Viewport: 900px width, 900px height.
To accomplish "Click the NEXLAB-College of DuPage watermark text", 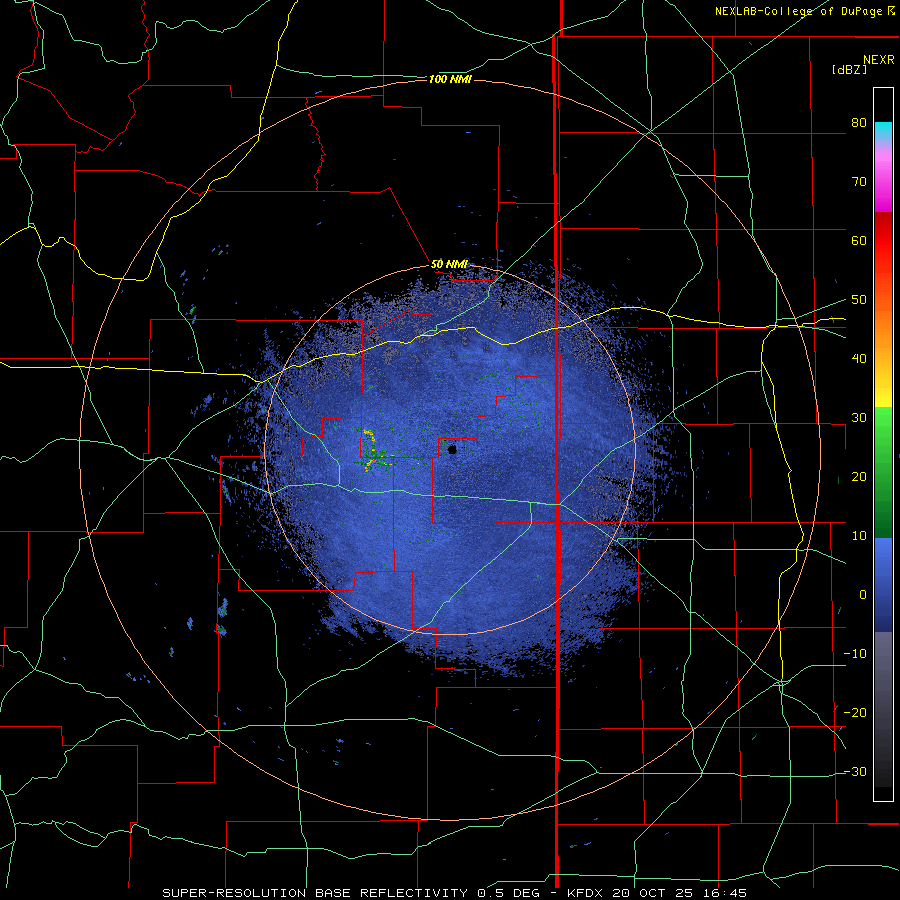I will pos(804,11).
